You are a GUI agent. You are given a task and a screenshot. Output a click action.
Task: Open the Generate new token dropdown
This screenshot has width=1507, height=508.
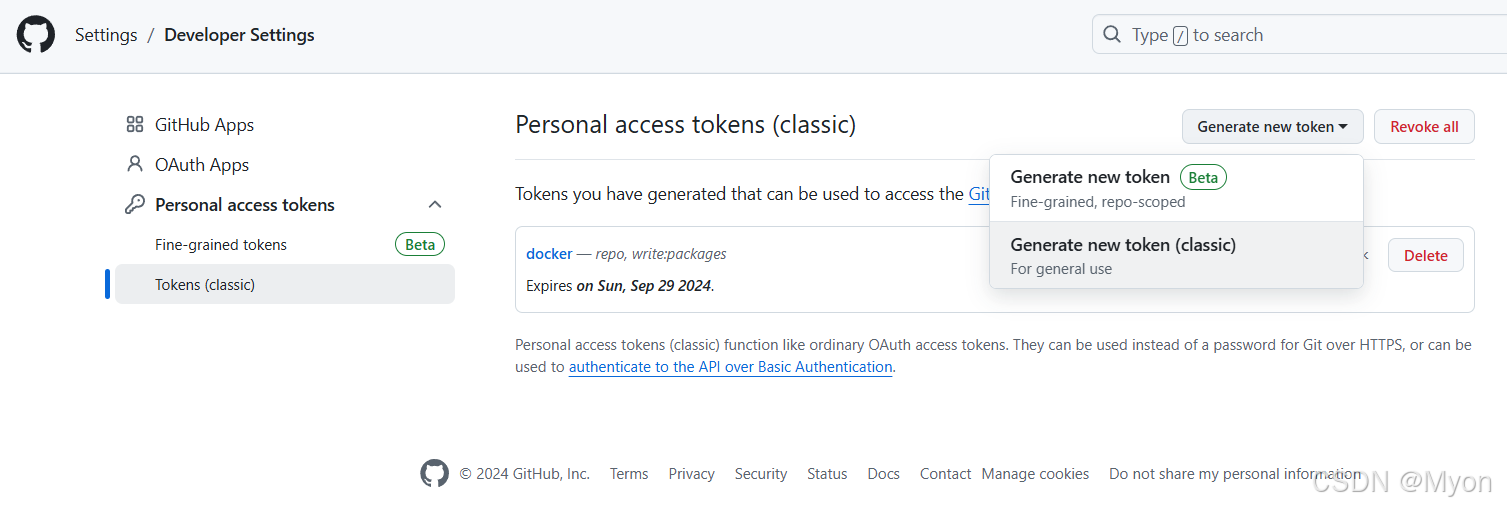coord(1272,126)
